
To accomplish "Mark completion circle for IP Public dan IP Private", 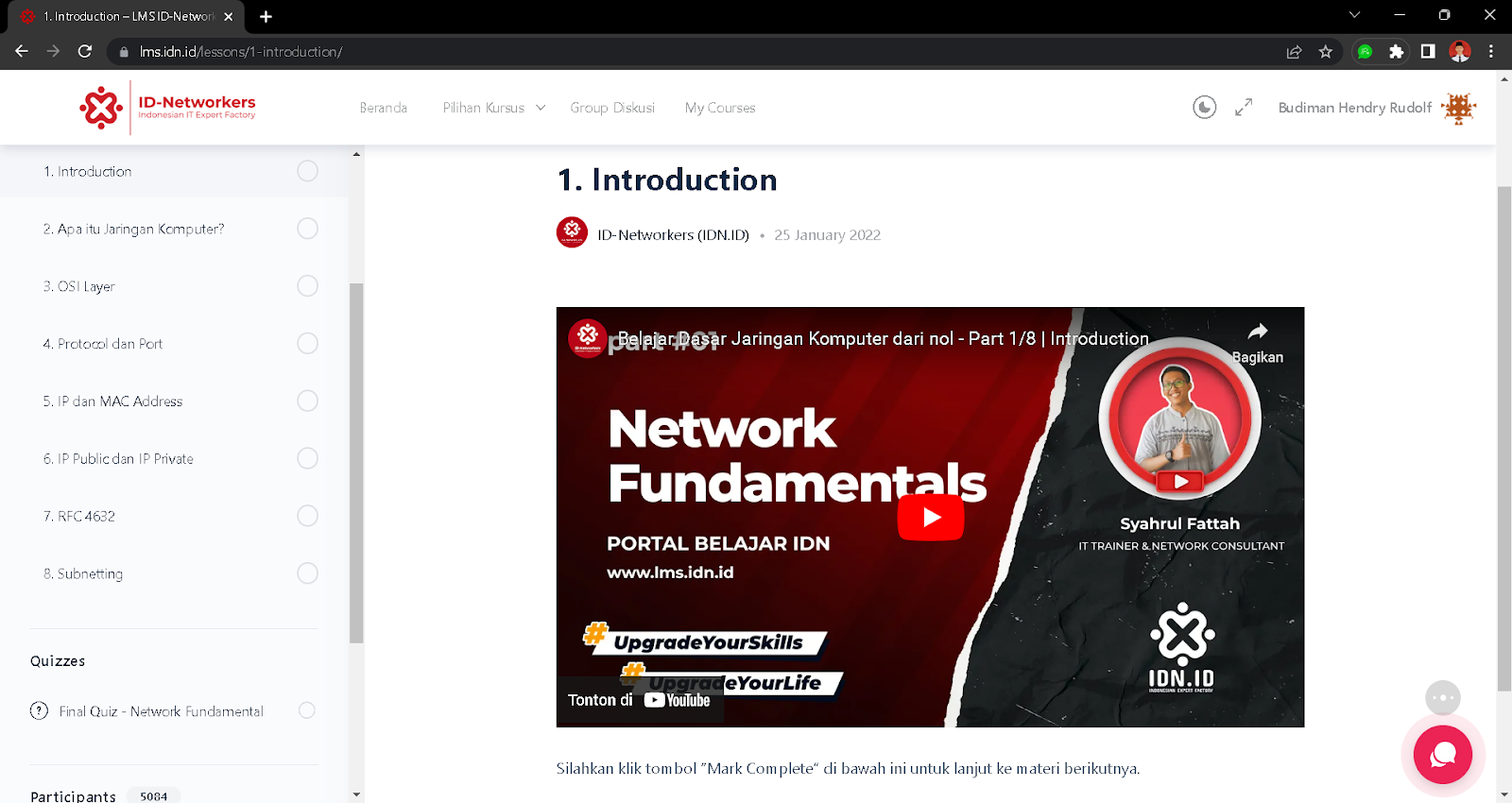I will click(x=307, y=458).
